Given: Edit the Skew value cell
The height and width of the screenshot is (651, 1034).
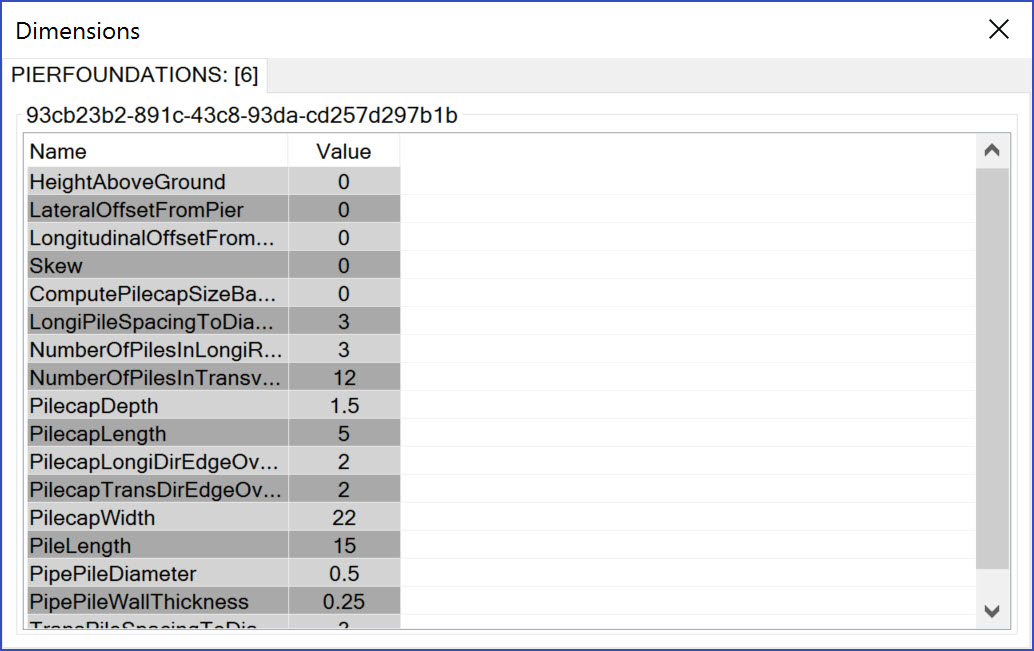Looking at the screenshot, I should pyautogui.click(x=344, y=266).
